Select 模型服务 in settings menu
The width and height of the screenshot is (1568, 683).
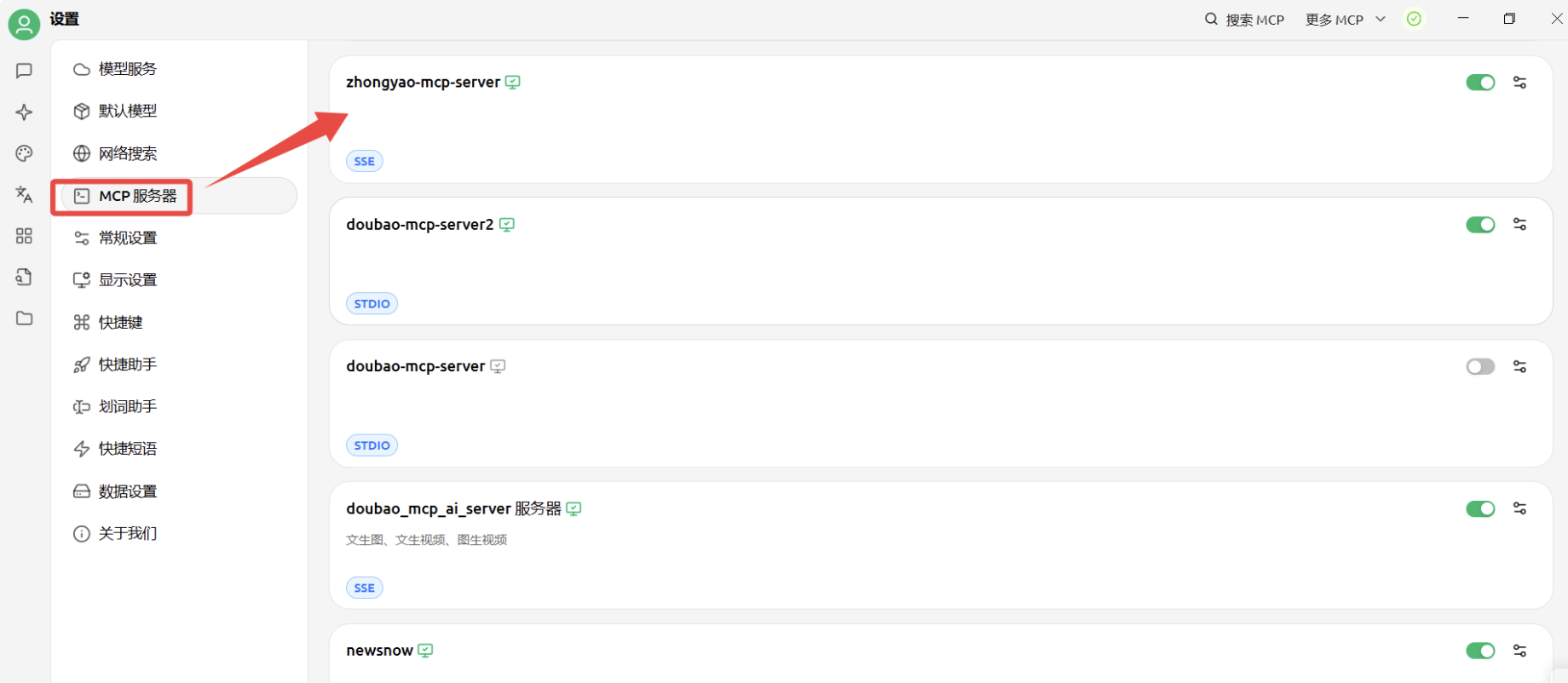pos(127,69)
